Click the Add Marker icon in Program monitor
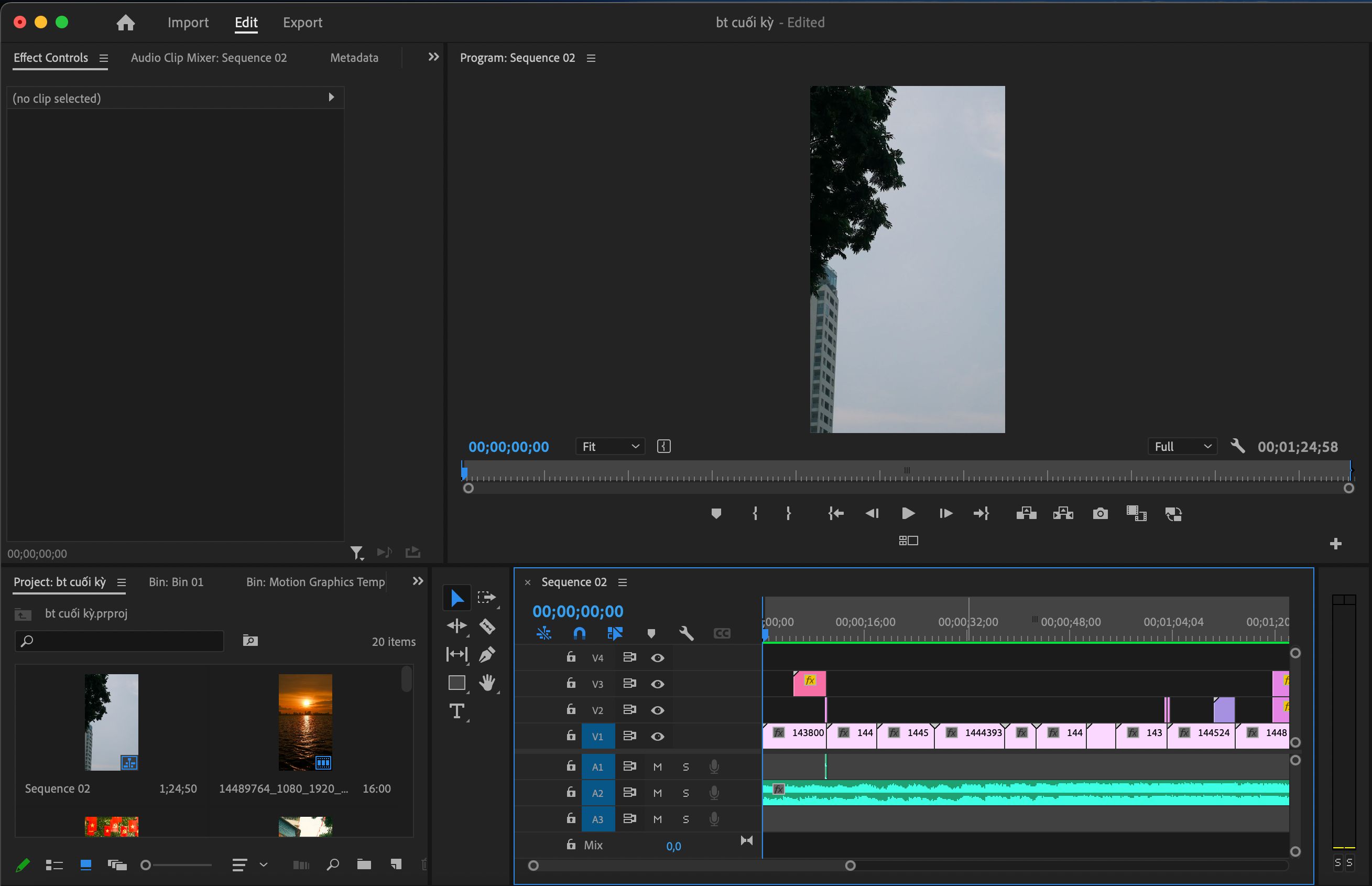Viewport: 1372px width, 886px height. [x=716, y=513]
